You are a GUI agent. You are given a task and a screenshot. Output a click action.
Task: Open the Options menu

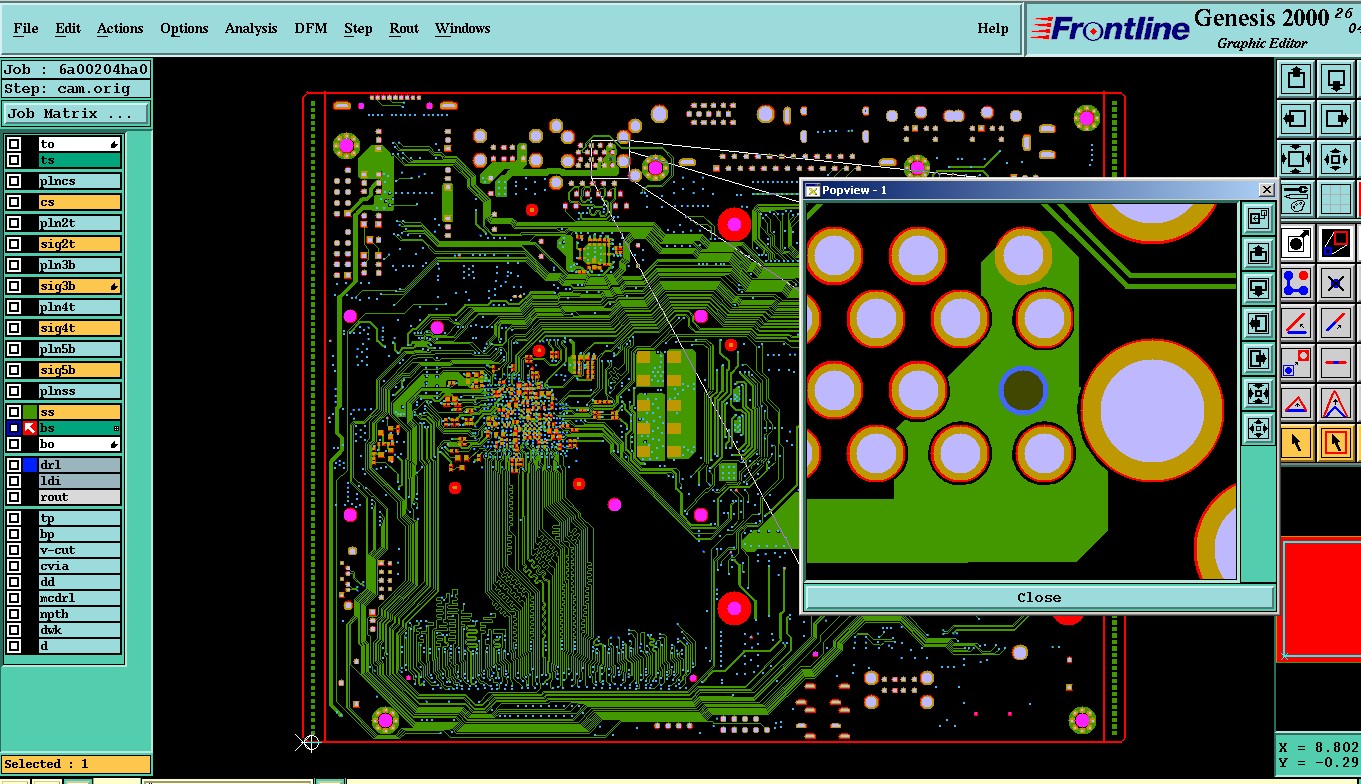184,28
